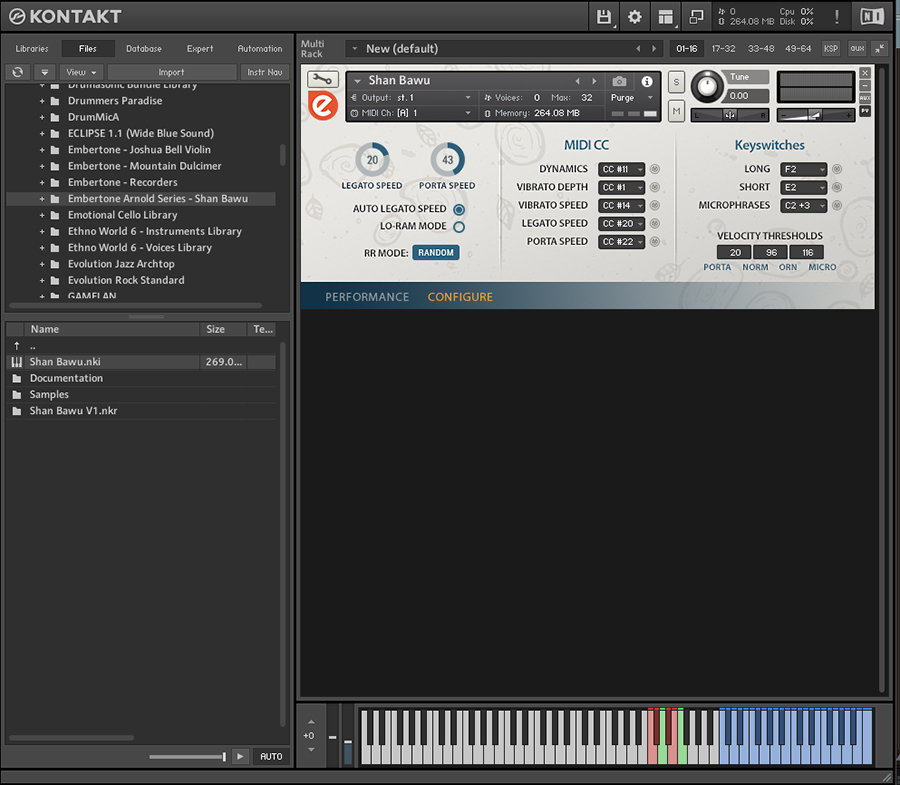900x785 pixels.
Task: Show rack page 33-48
Action: click(x=761, y=49)
